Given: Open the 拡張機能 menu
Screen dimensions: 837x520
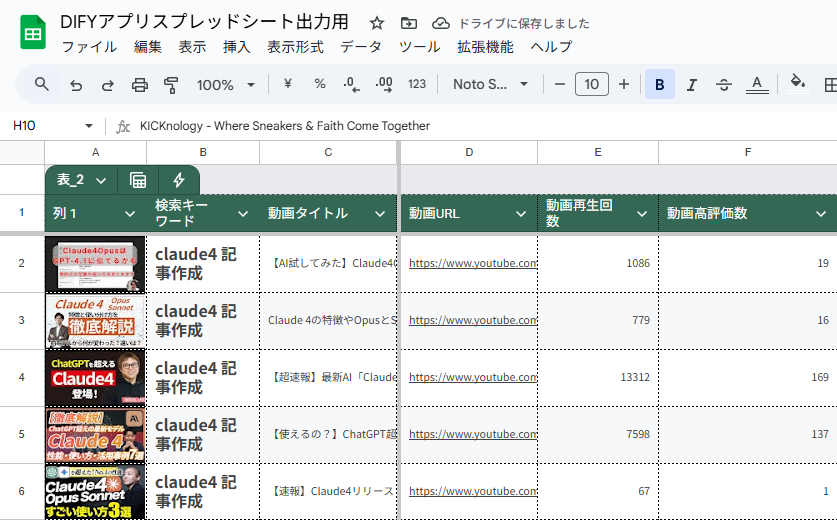Looking at the screenshot, I should coord(485,47).
